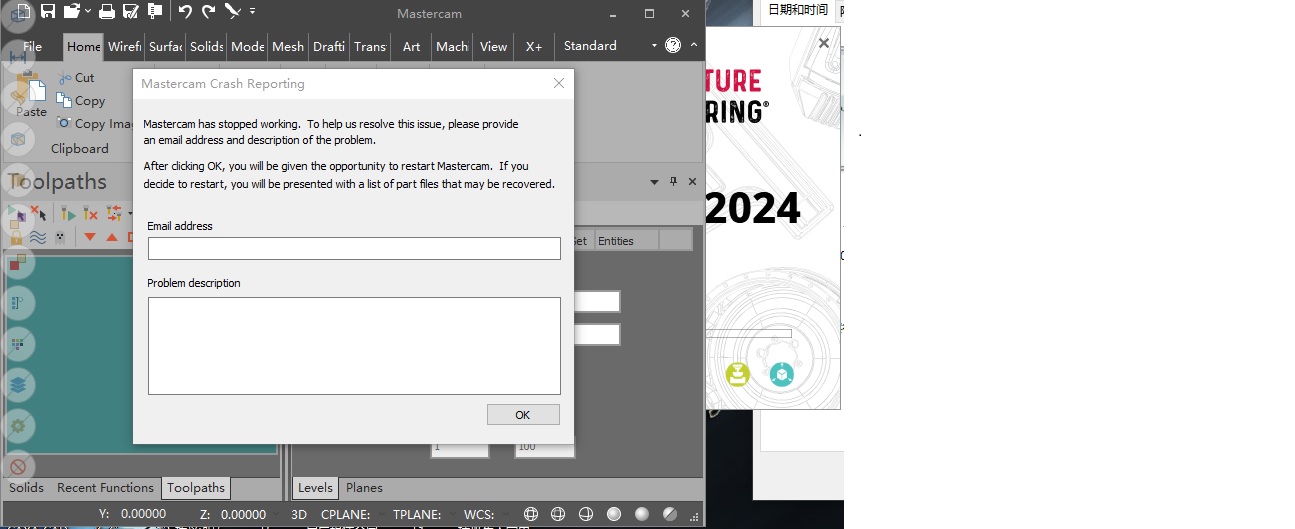Click the regenerate dirty operations icon with red X

coord(90,213)
